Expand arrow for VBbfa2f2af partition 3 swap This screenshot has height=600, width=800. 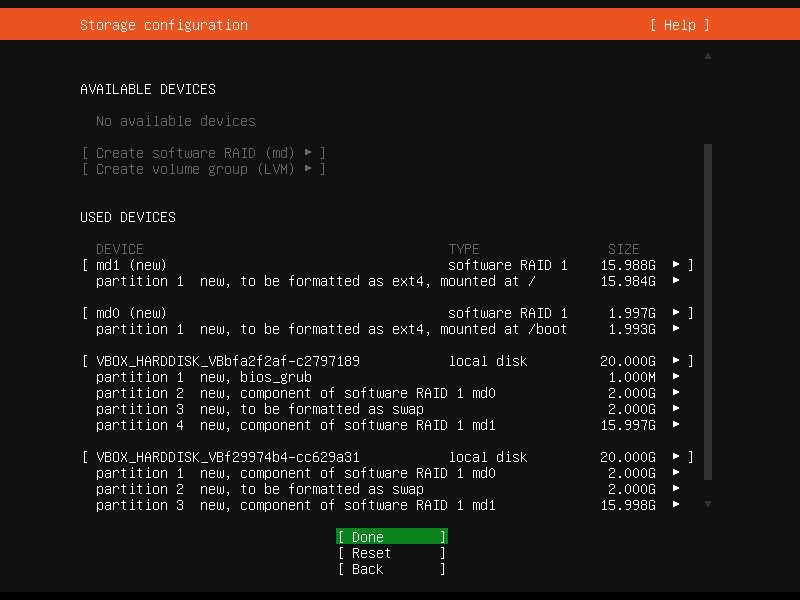(x=676, y=409)
